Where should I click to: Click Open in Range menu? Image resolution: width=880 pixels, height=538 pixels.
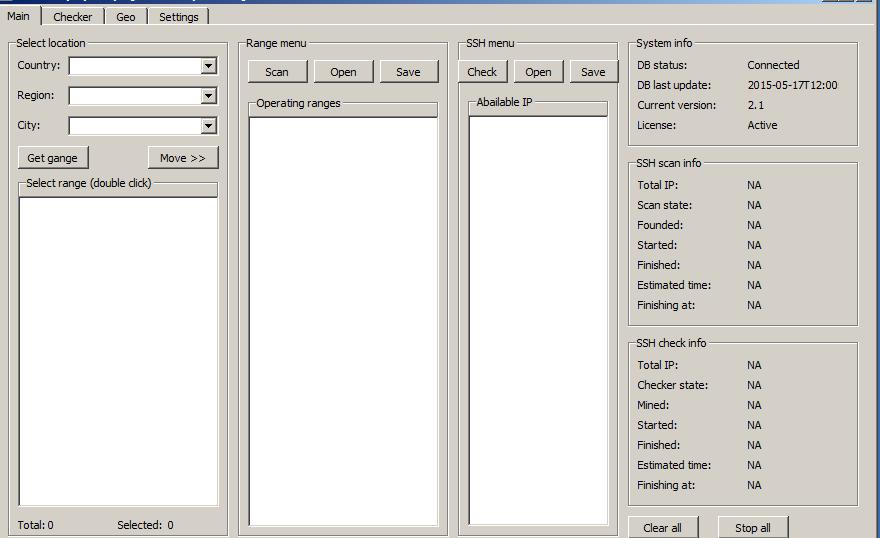[343, 72]
